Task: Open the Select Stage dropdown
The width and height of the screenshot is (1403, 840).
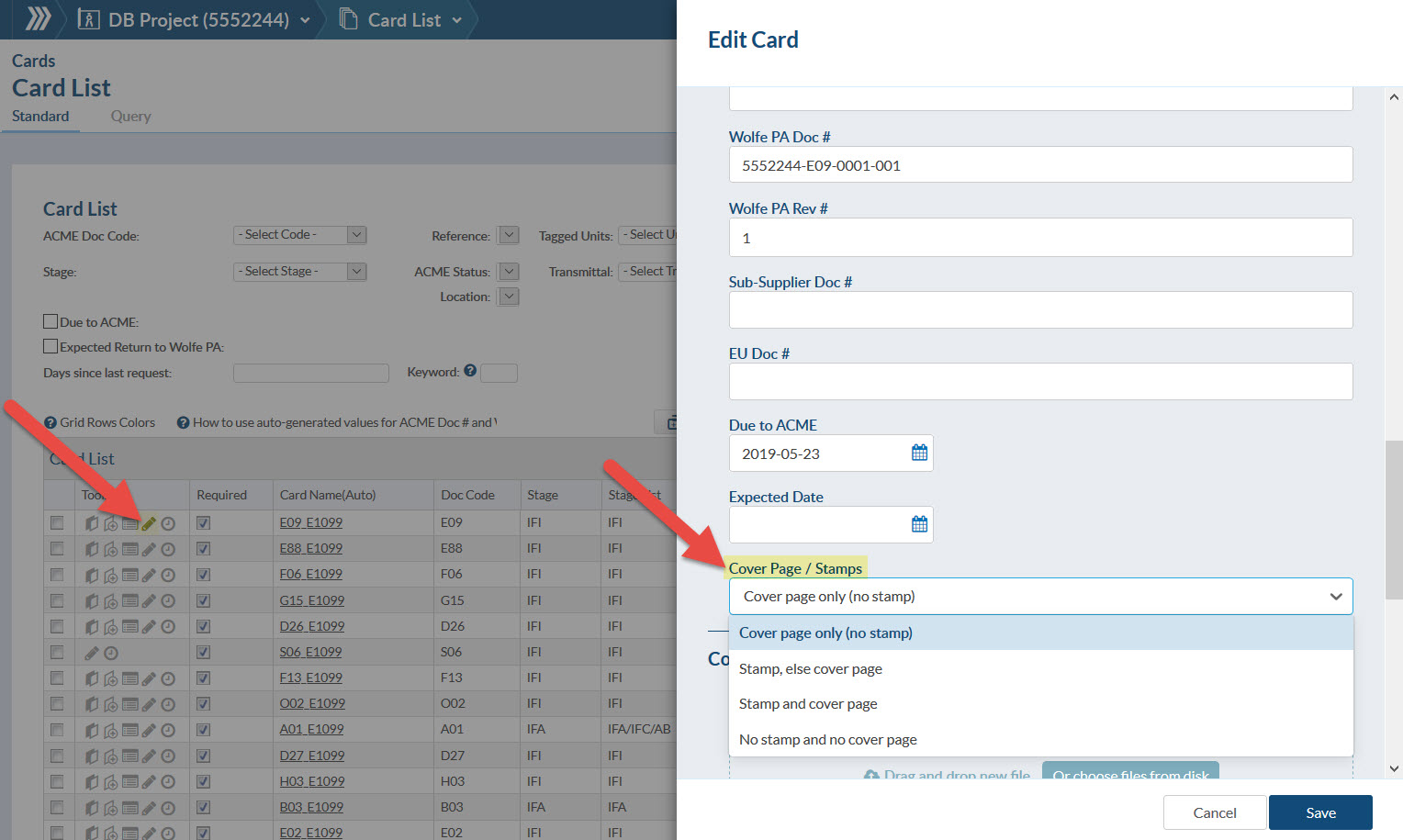Action: pos(300,272)
